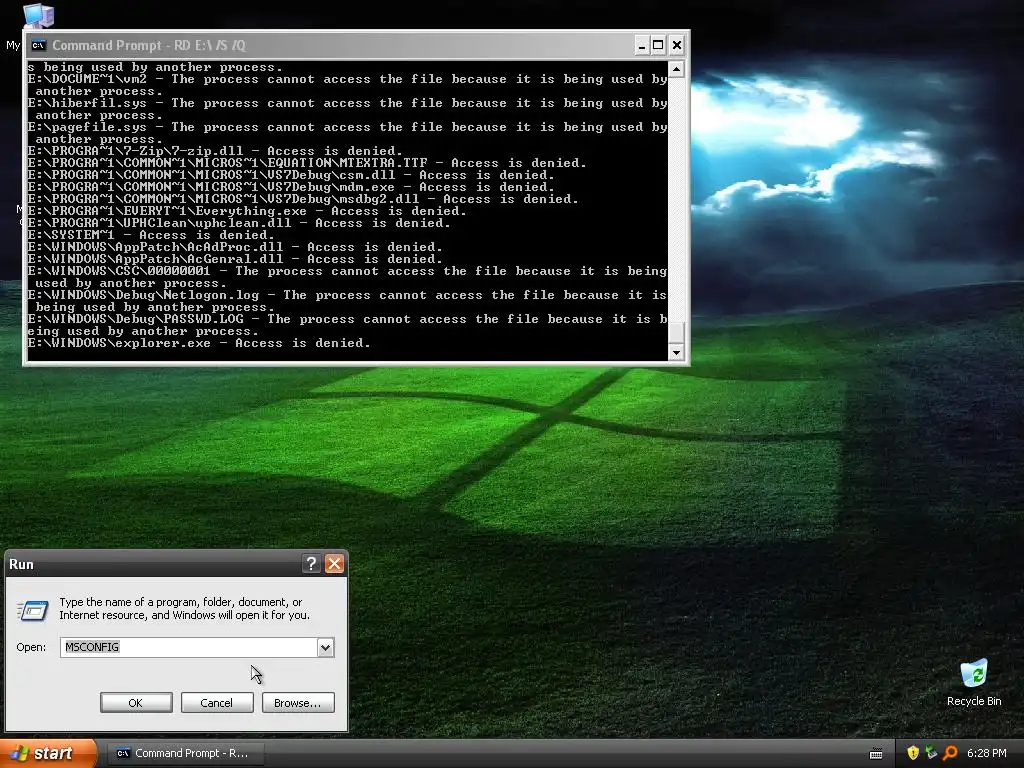Click the mdm.exe access denied line

pyautogui.click(x=291, y=187)
